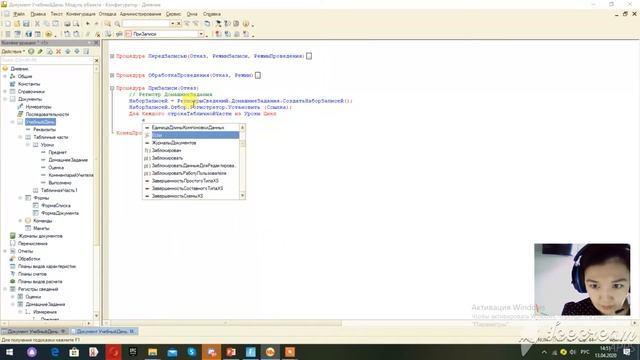Viewport: 640px width, 360px height.
Task: Select ЕдиницаДлиныКомпоновкиДанных in autocomplete list
Action: [188, 128]
